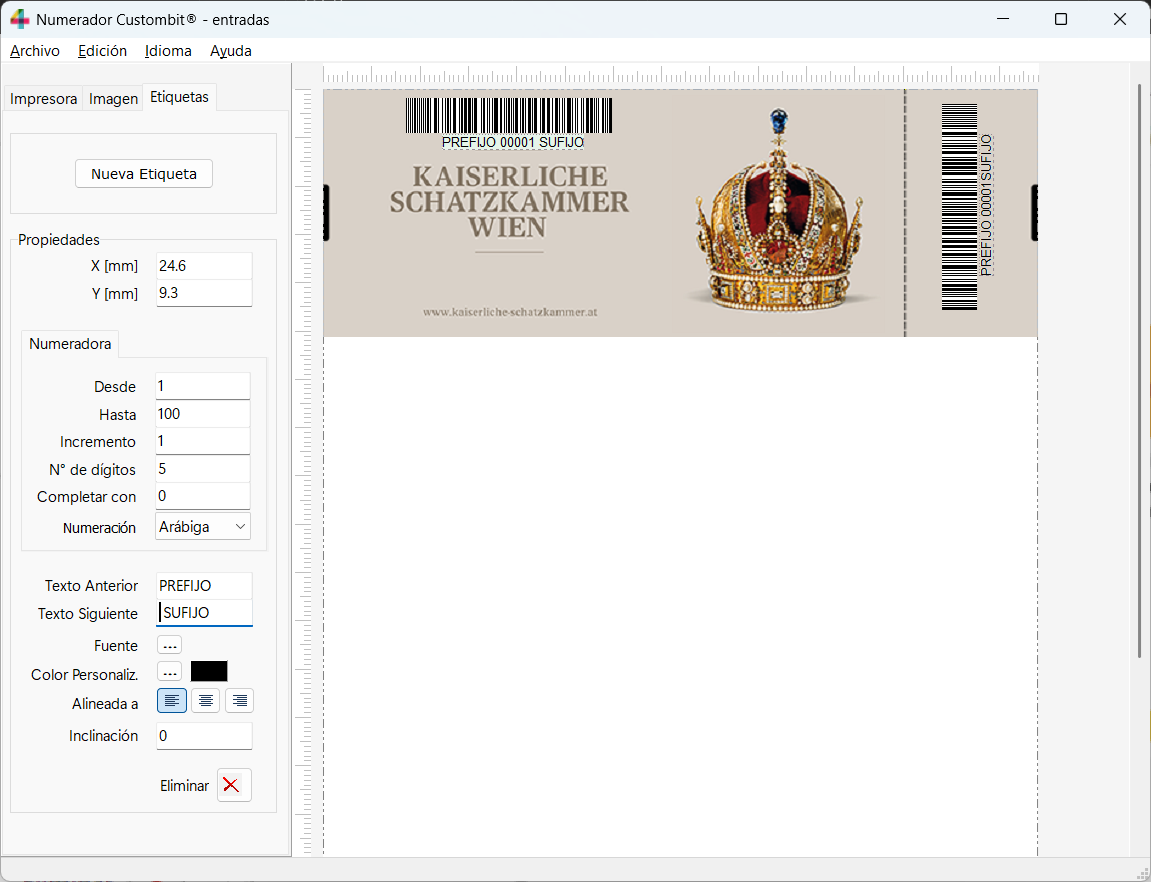Open the Ayuda menu
The height and width of the screenshot is (882, 1151).
(x=230, y=51)
